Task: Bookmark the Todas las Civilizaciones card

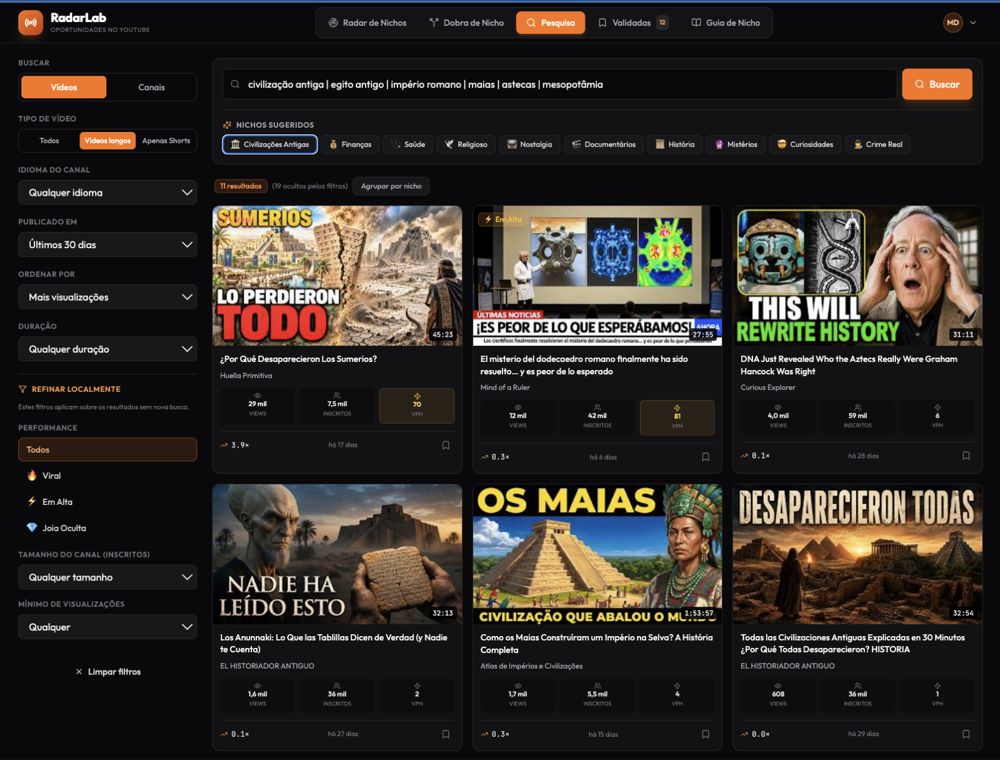Action: [x=966, y=734]
